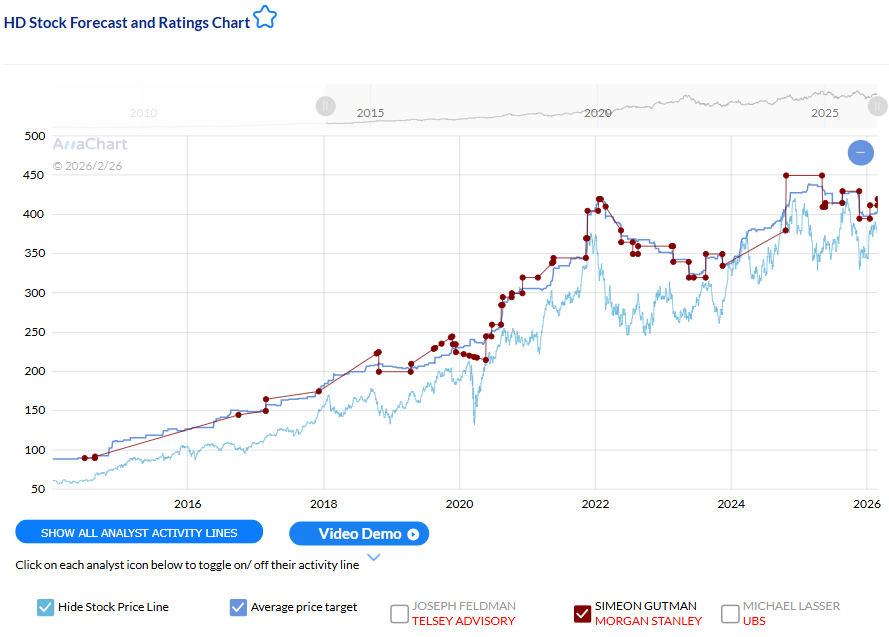Expand the chevron below Video Demo
The width and height of the screenshot is (889, 637).
click(x=374, y=558)
